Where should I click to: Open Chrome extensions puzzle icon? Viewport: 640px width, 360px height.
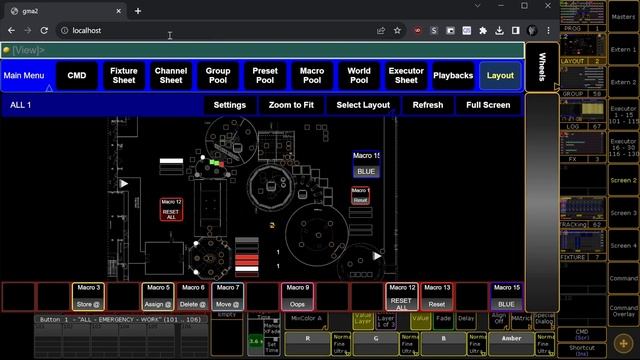pyautogui.click(x=483, y=31)
